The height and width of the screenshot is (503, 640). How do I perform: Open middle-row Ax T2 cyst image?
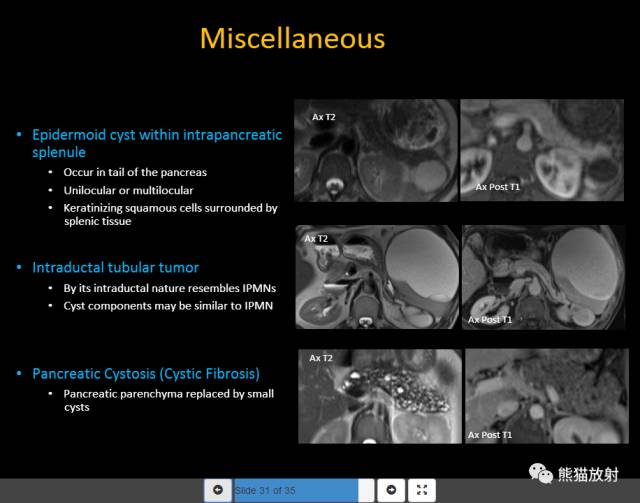coord(377,277)
